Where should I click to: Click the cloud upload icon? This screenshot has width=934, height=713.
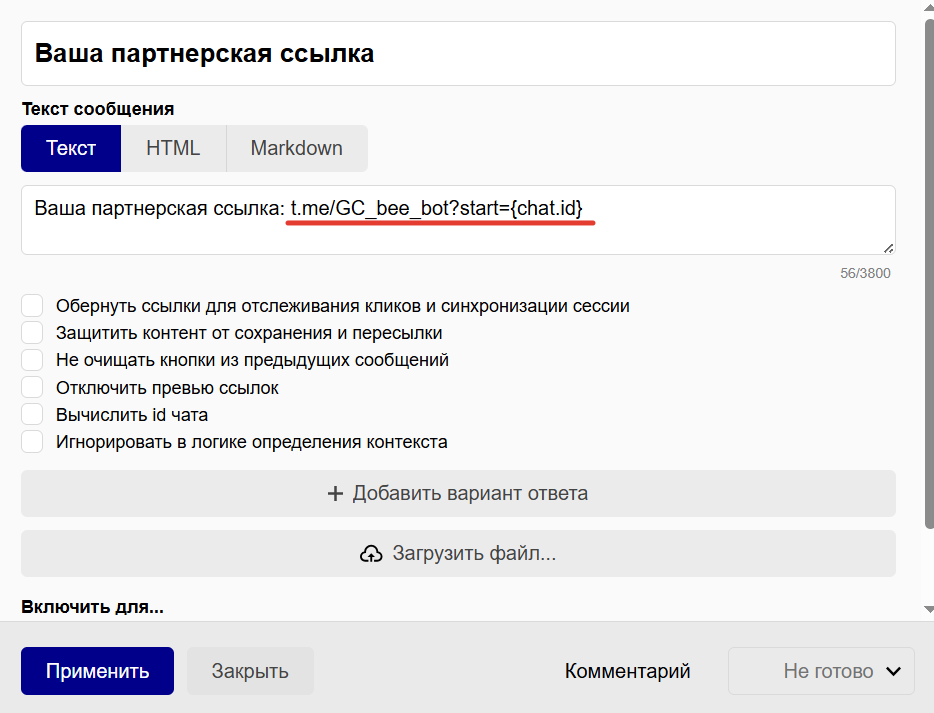pos(372,552)
